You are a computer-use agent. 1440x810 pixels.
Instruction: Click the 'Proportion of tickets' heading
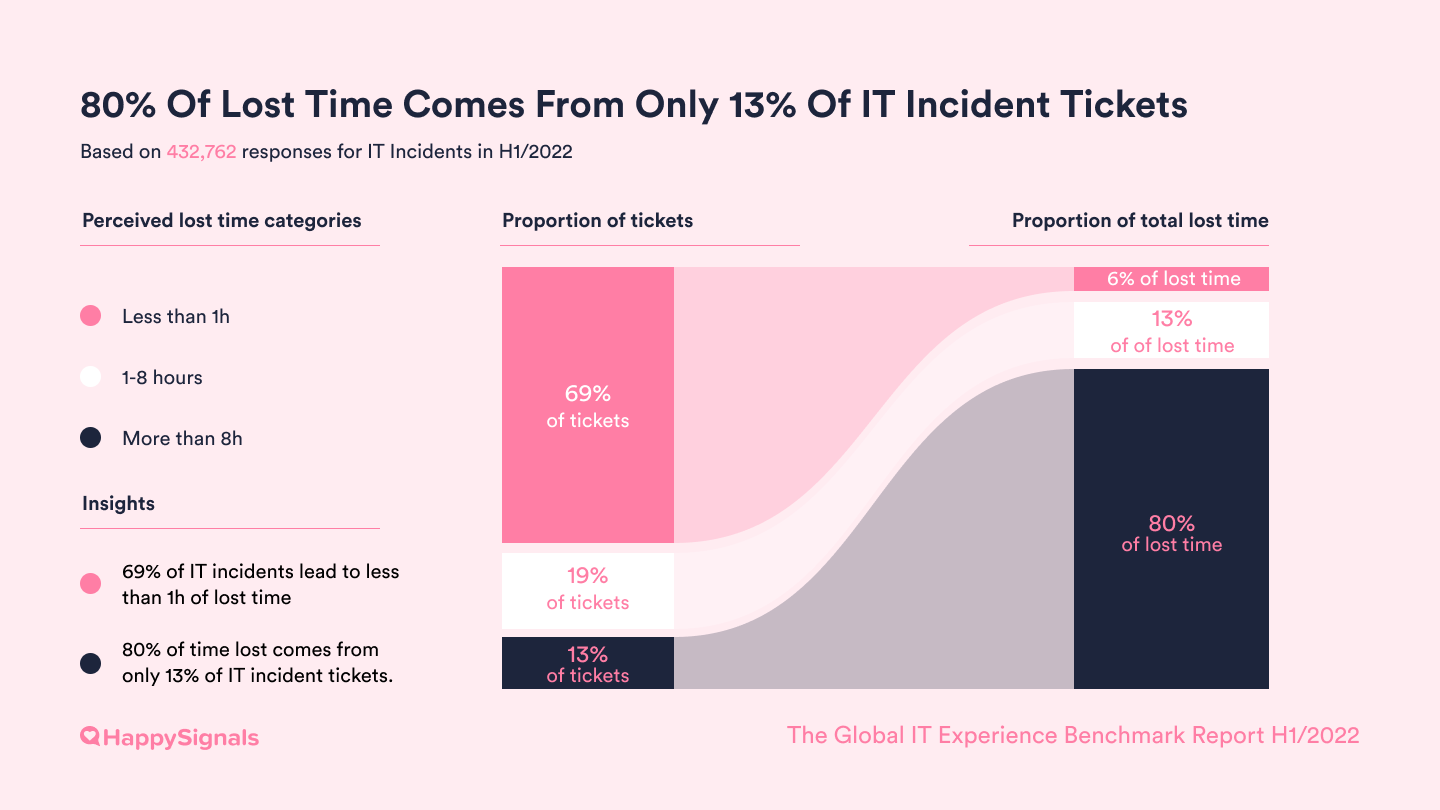[x=597, y=220]
